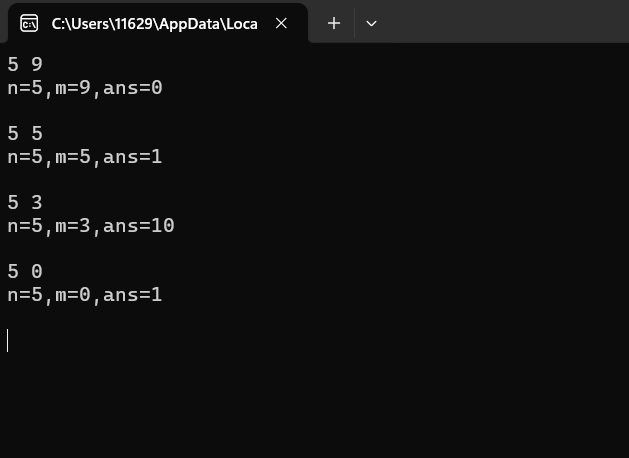The width and height of the screenshot is (629, 458).
Task: Click the input line "5 0"
Action: tap(25, 272)
